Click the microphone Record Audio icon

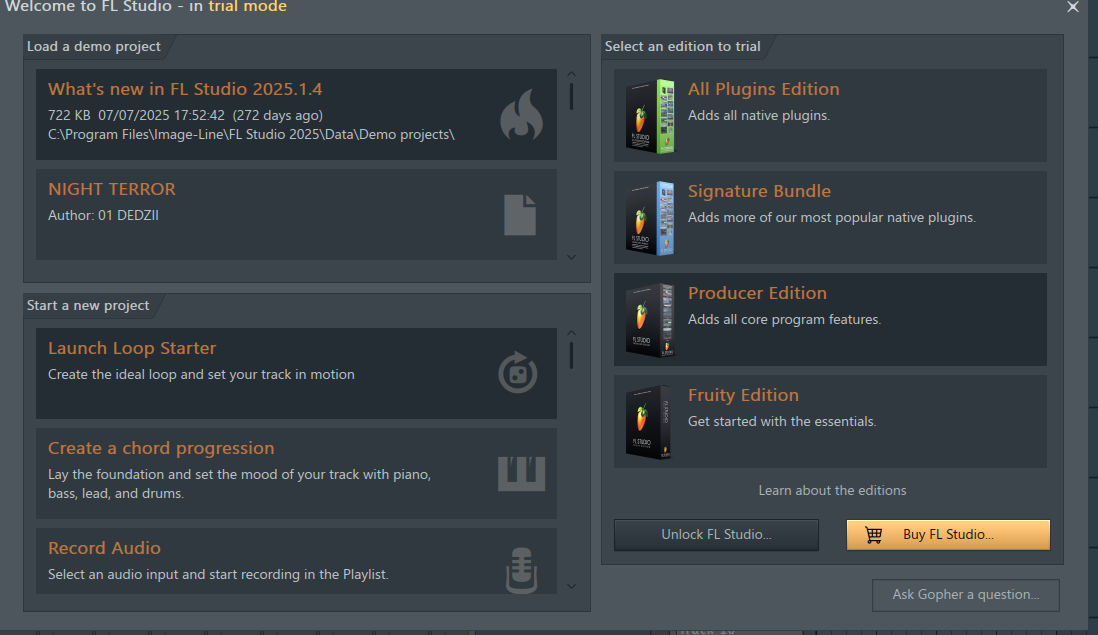click(520, 570)
